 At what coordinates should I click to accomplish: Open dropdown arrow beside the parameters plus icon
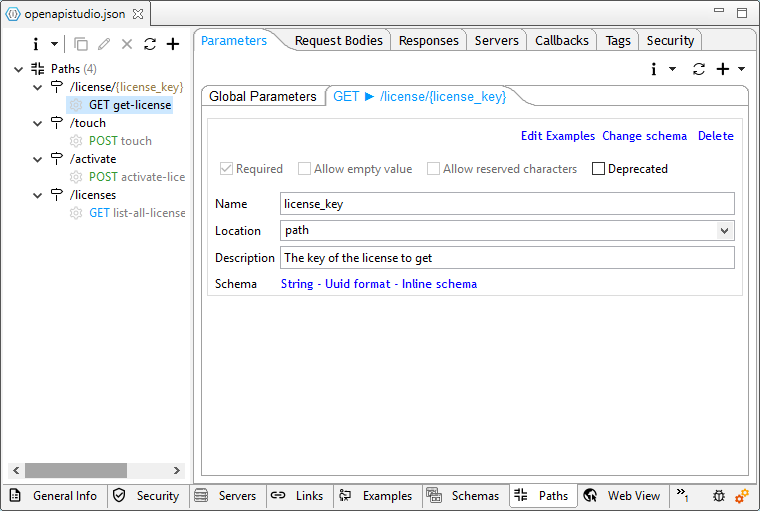pyautogui.click(x=741, y=69)
